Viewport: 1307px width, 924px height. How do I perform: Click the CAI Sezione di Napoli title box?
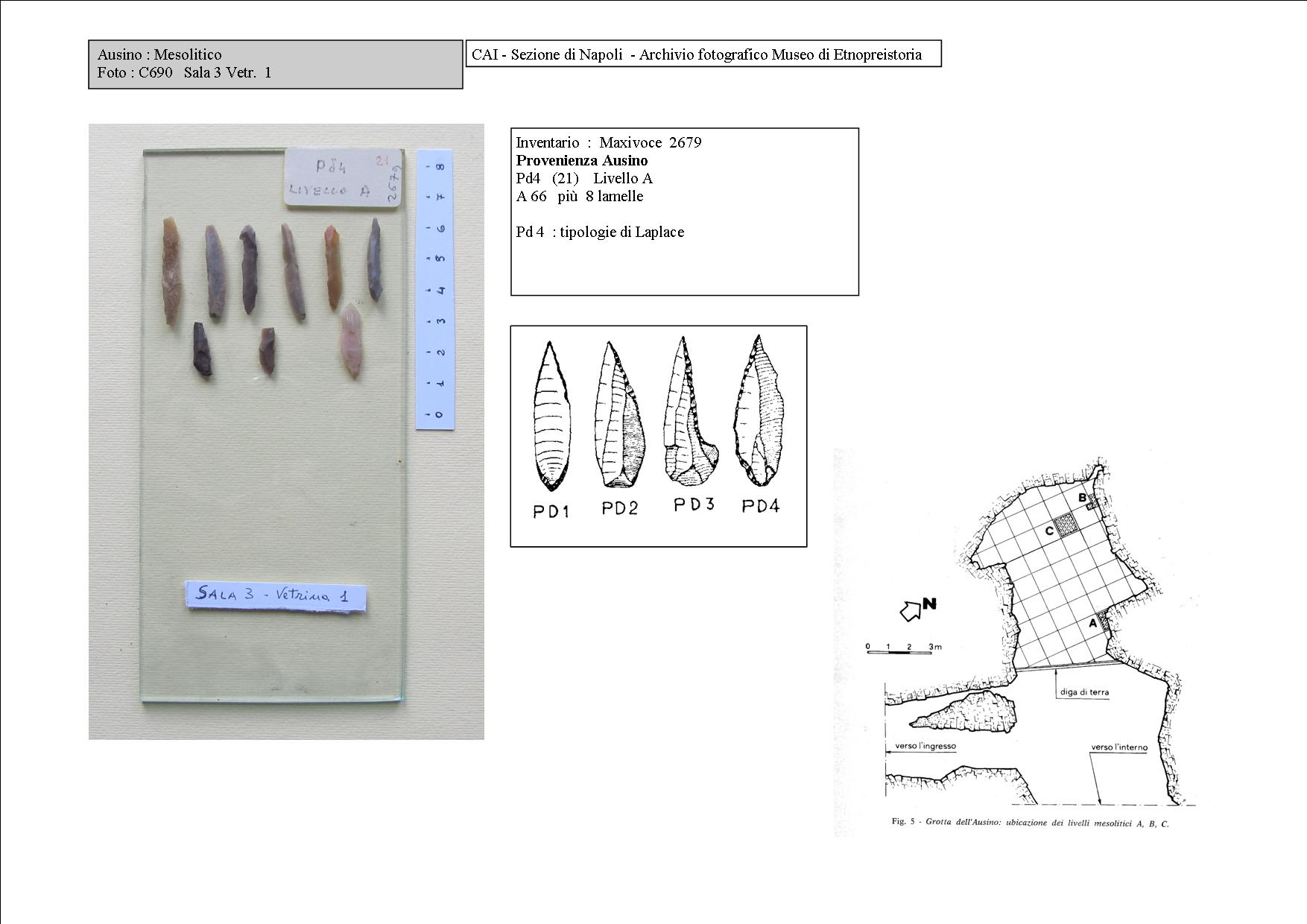[703, 54]
